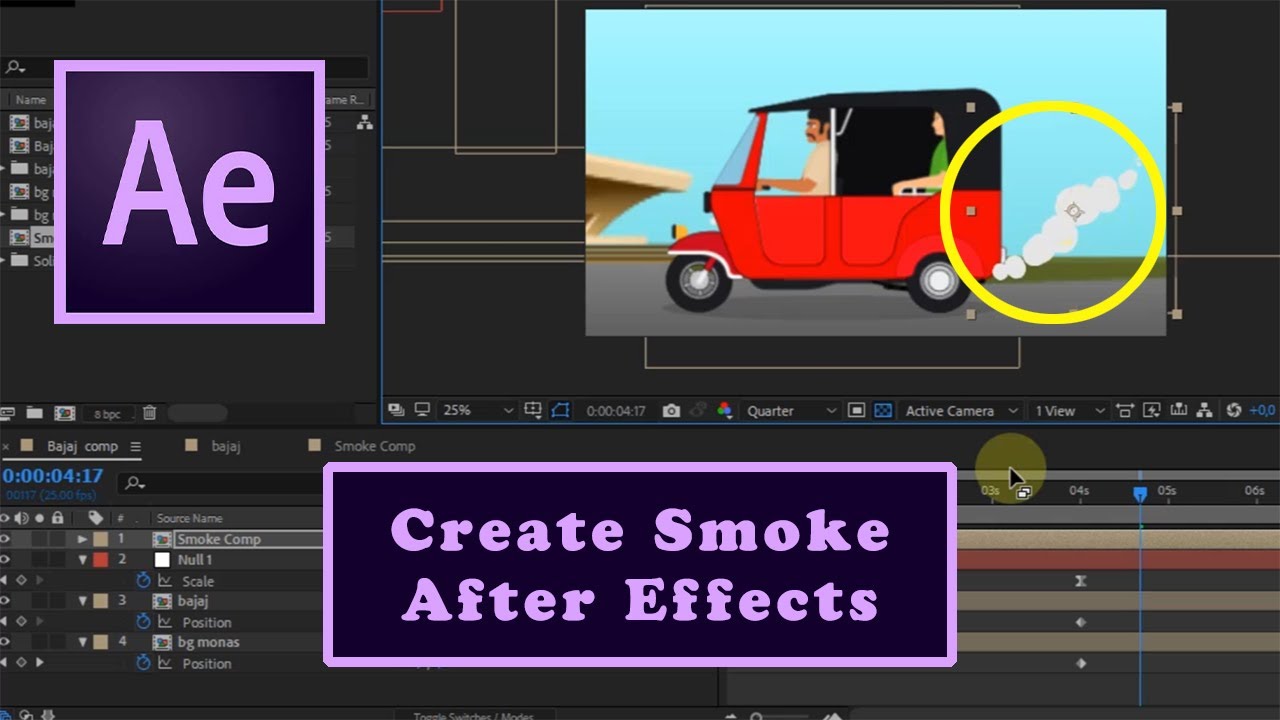Add a keyframe on the Scale row
The image size is (1280, 720).
tap(21, 581)
